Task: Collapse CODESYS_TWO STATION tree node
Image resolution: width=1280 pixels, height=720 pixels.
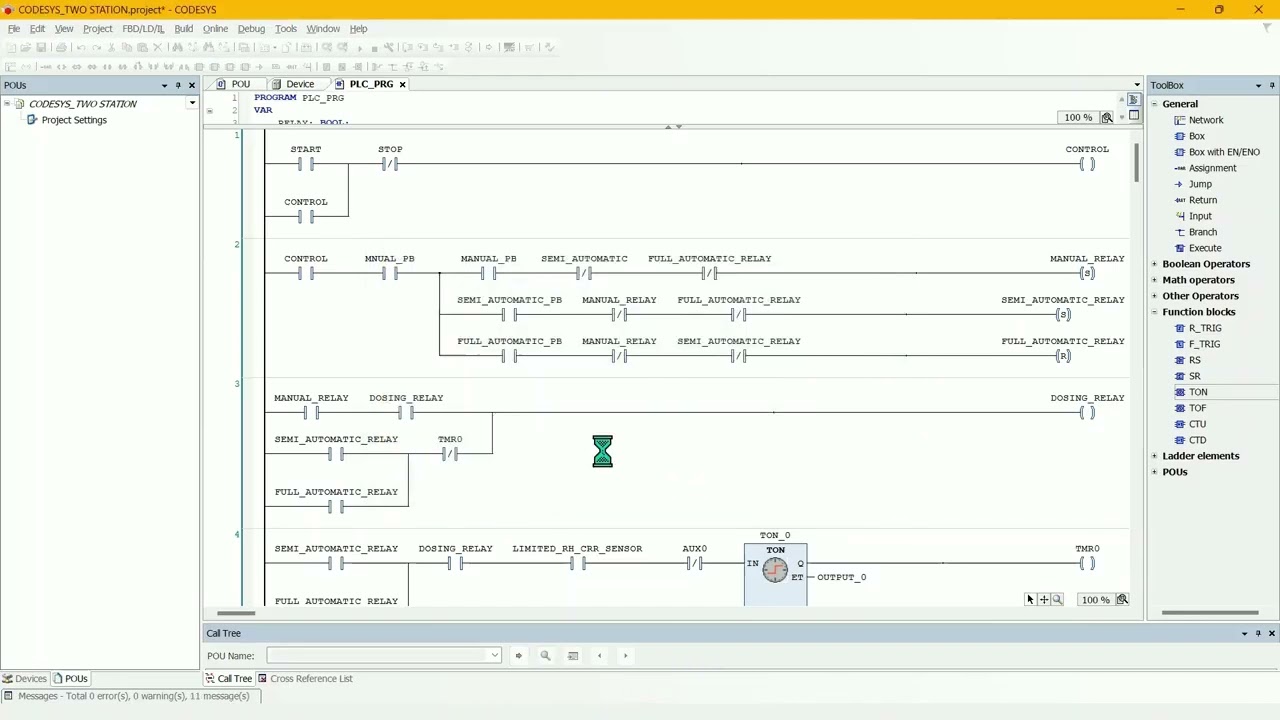Action: pyautogui.click(x=7, y=104)
